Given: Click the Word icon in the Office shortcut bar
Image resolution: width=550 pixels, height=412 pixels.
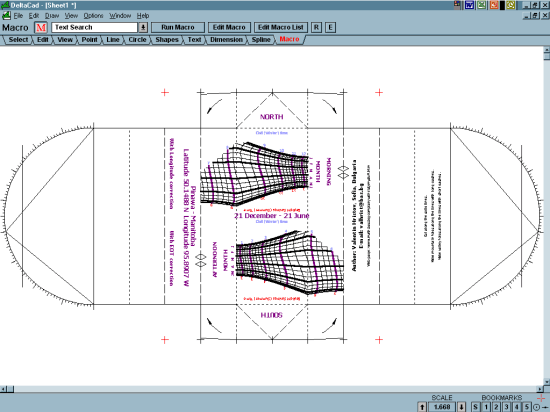Looking at the screenshot, I should 469,5.
